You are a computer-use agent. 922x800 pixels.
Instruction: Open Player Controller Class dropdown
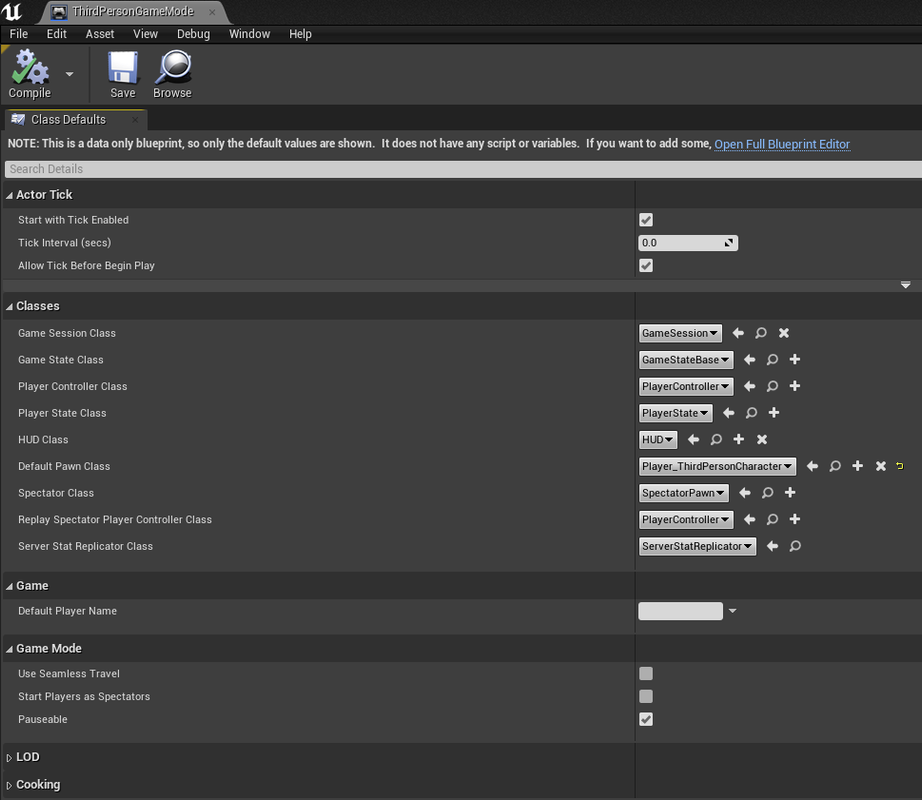click(686, 386)
